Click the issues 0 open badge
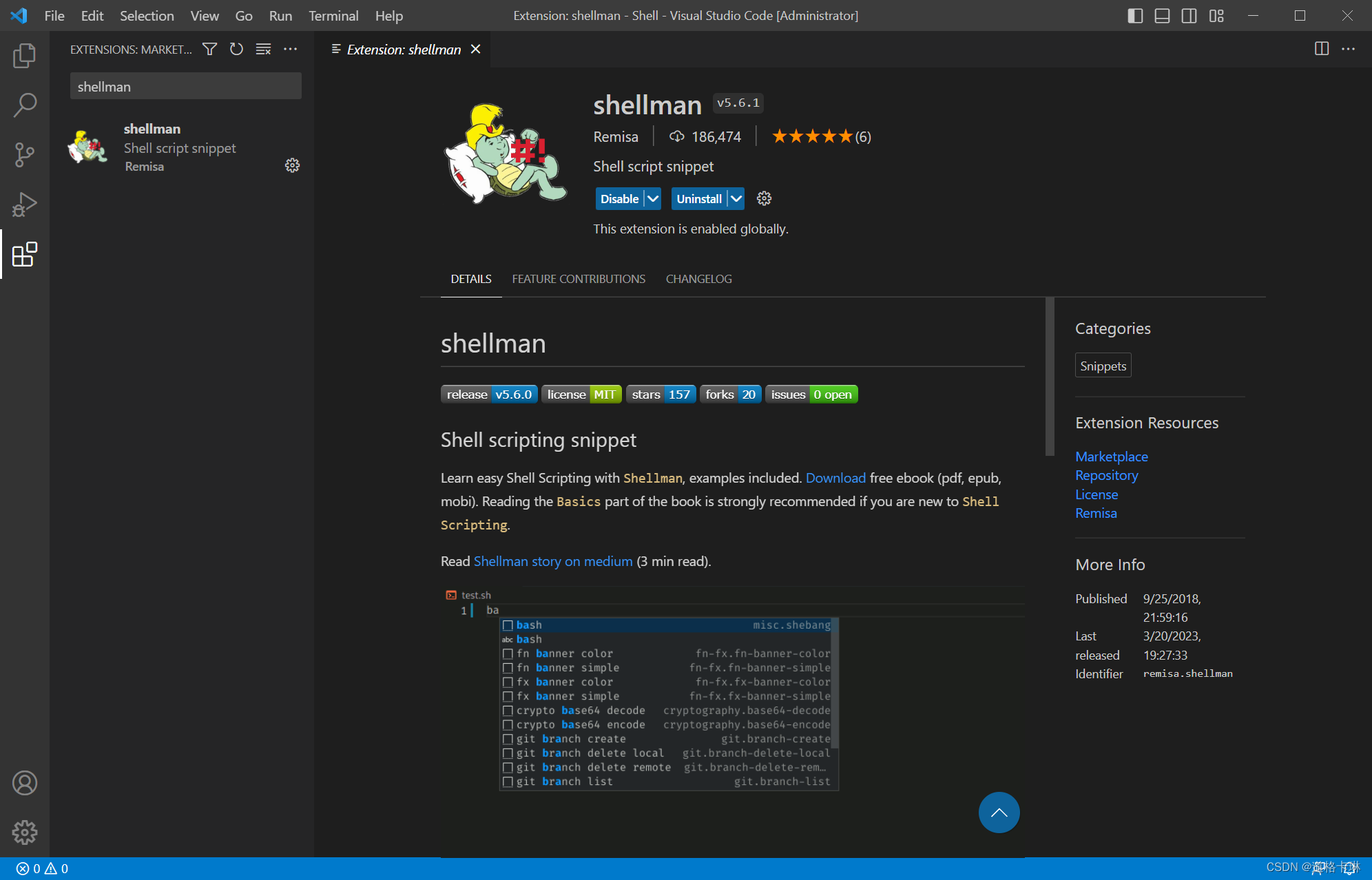 811,395
